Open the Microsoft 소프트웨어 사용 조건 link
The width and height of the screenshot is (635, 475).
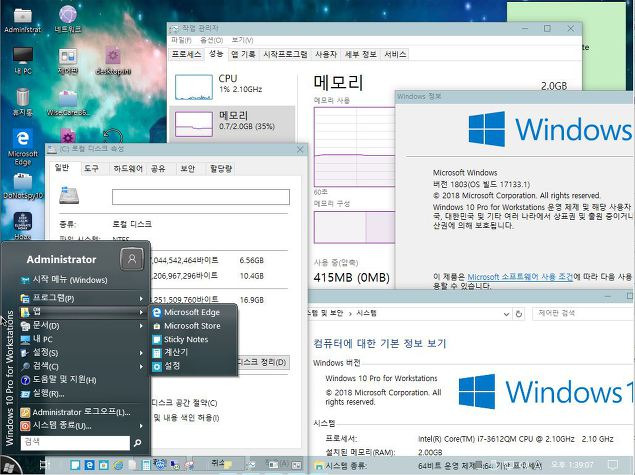520,277
